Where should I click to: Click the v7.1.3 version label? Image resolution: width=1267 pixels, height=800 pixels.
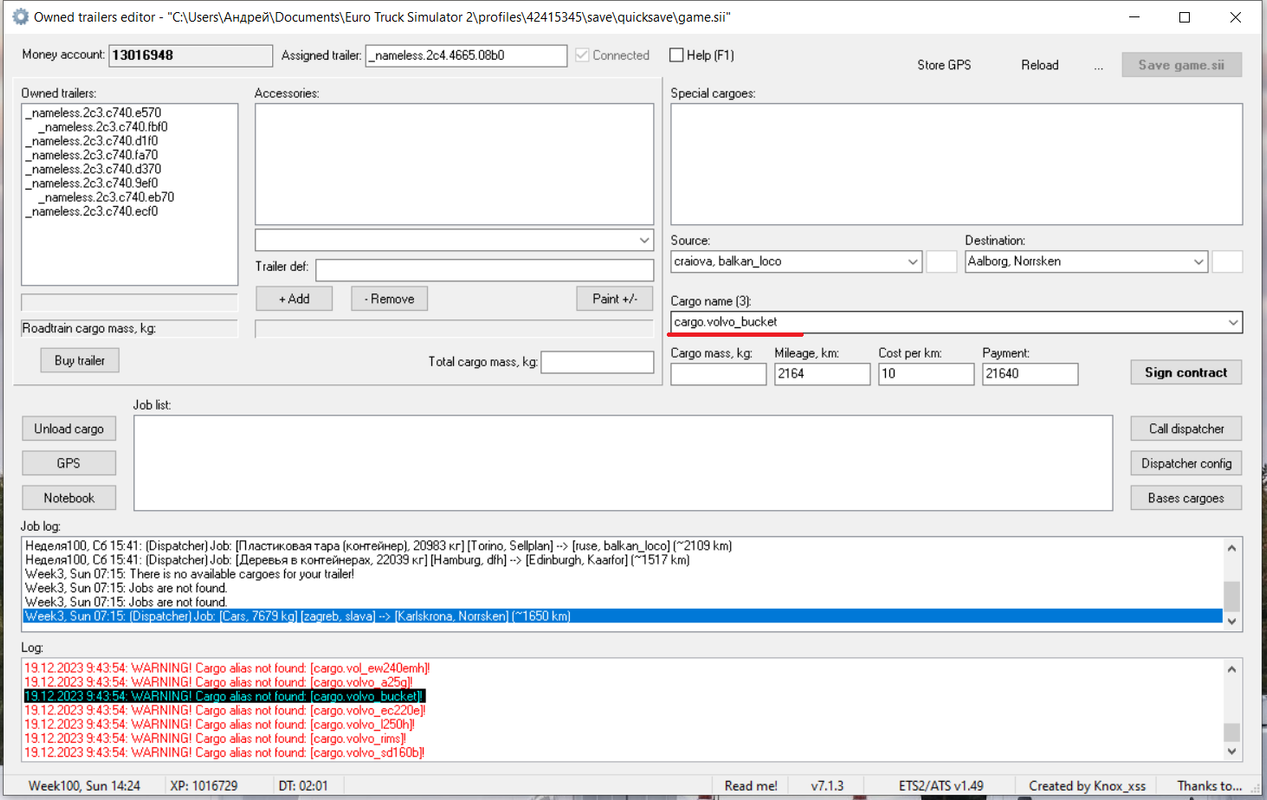pos(827,786)
